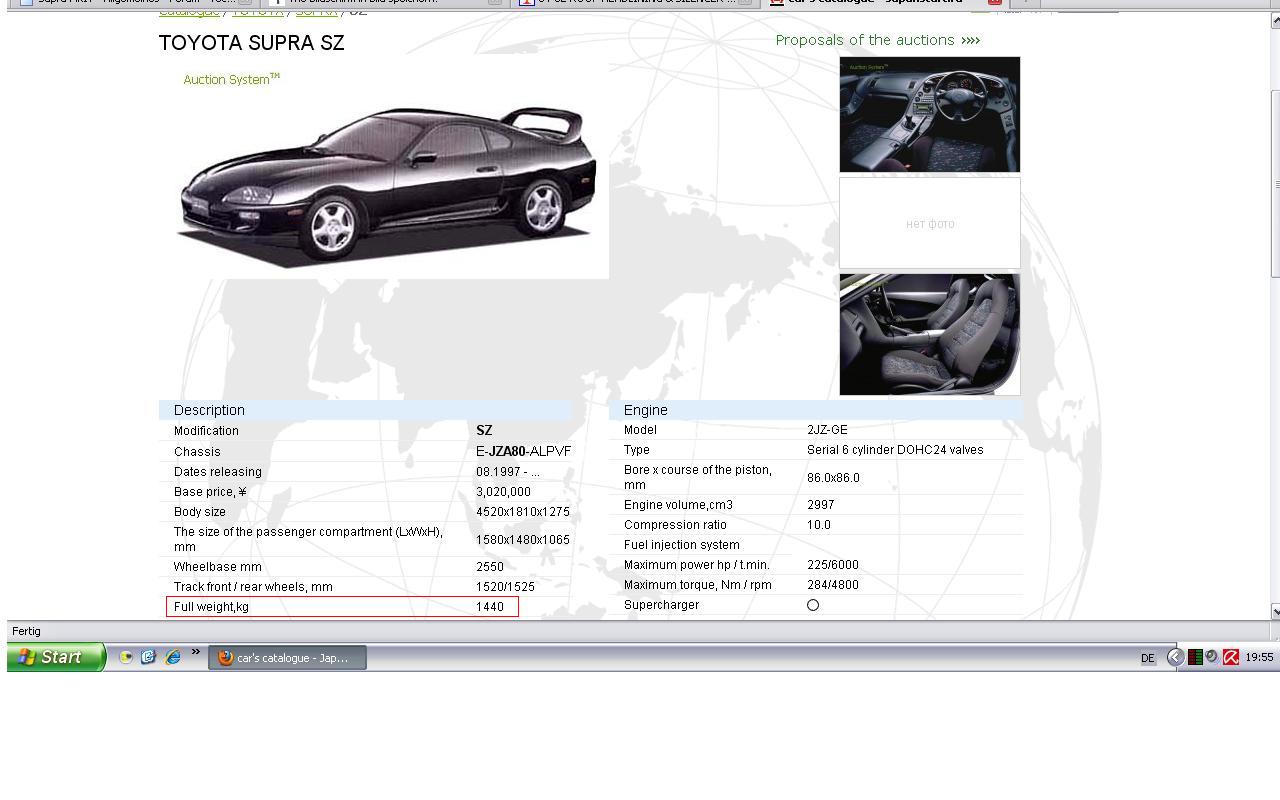Click maximum torque value 284/4800
This screenshot has width=1280, height=800.
click(833, 584)
